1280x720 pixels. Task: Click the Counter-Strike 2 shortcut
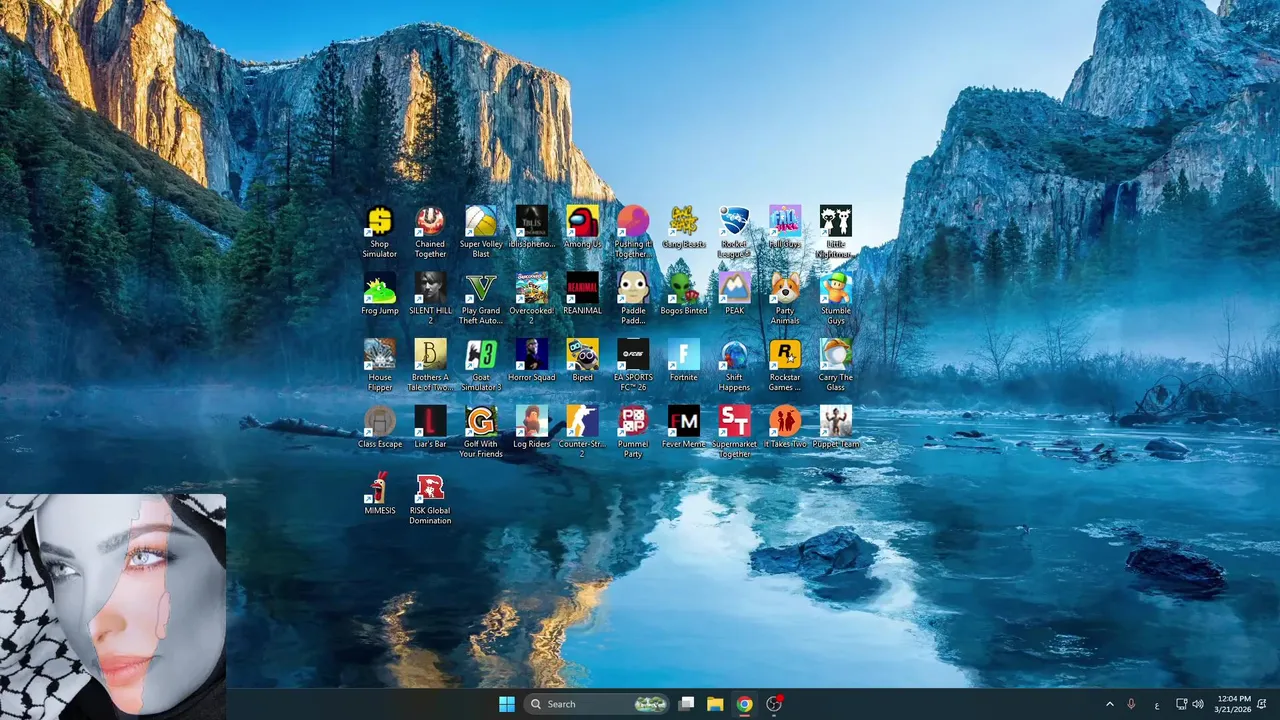[582, 432]
